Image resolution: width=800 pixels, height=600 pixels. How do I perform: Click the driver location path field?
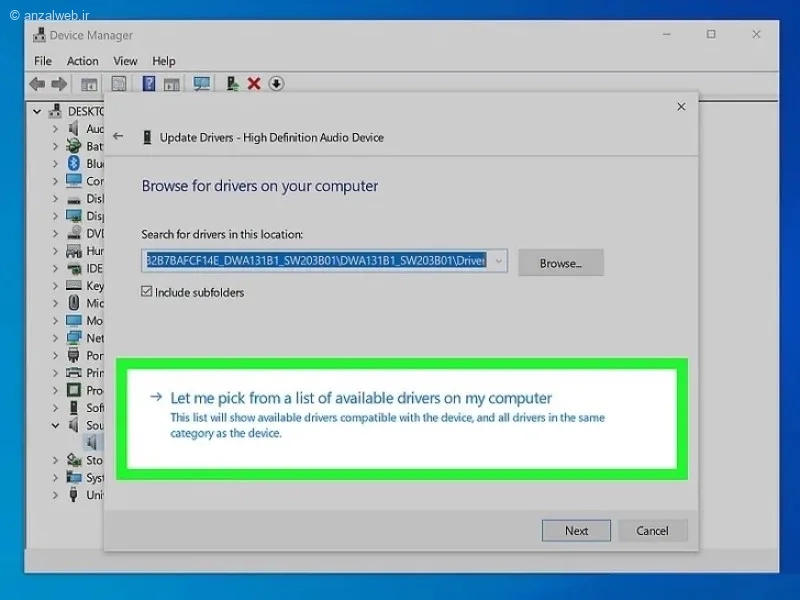(316, 261)
